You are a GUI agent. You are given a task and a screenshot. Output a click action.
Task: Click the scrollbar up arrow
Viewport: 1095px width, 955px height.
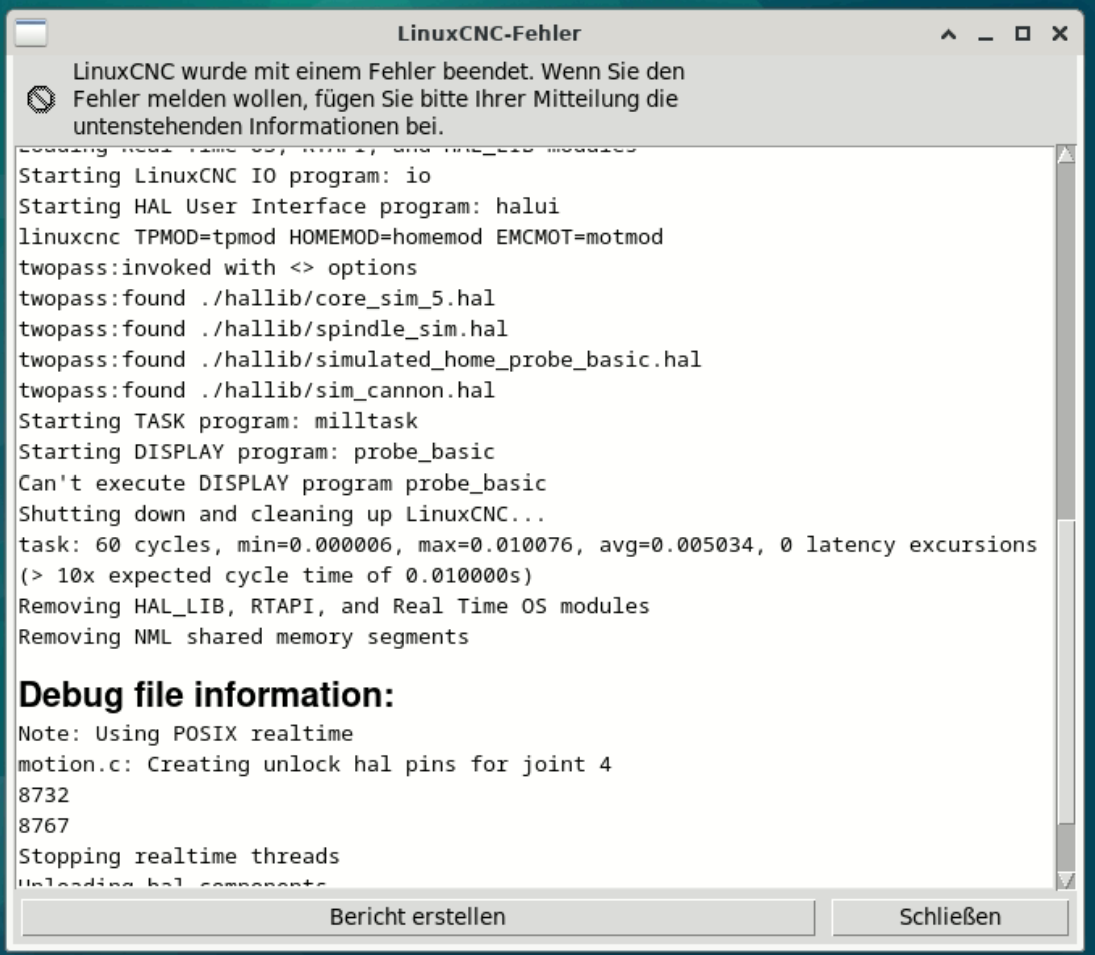pyautogui.click(x=1066, y=154)
